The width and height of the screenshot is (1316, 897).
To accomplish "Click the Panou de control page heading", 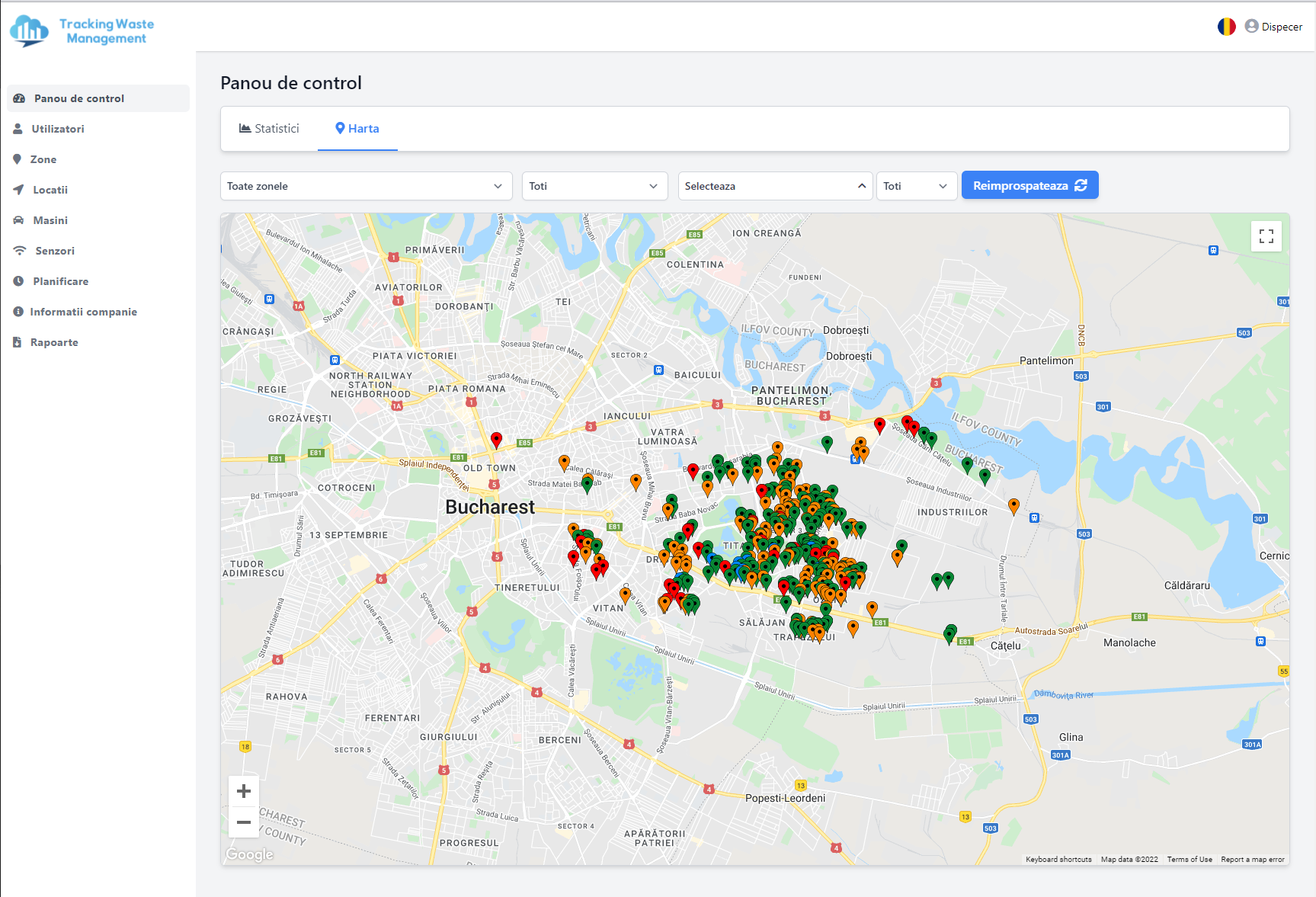I will click(x=291, y=83).
